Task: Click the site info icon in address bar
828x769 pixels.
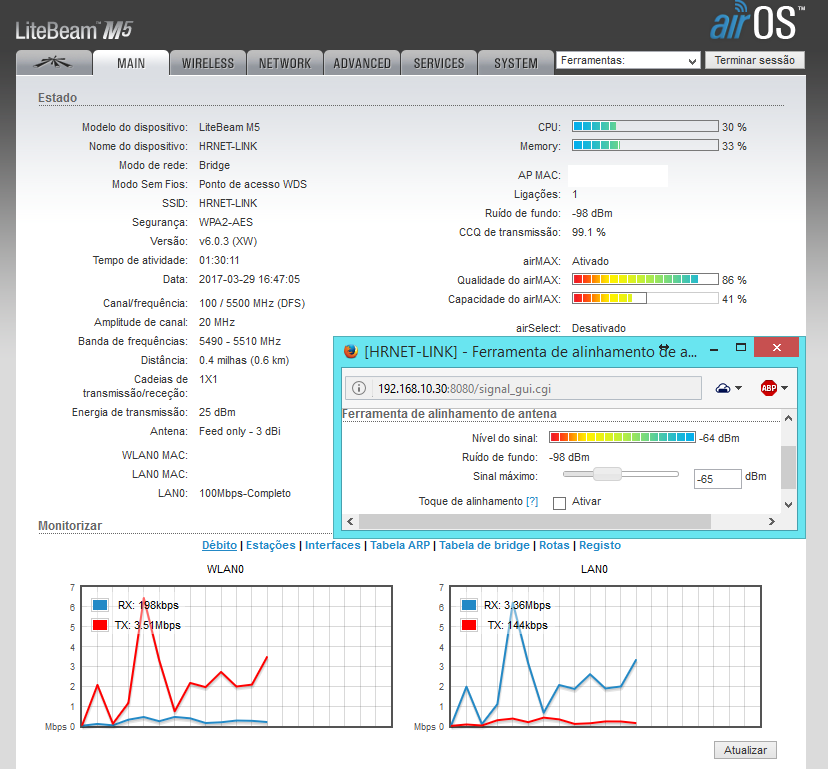Action: [359, 389]
